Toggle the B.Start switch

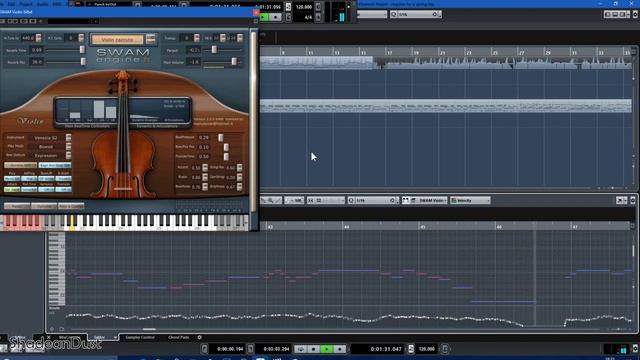[x=63, y=179]
